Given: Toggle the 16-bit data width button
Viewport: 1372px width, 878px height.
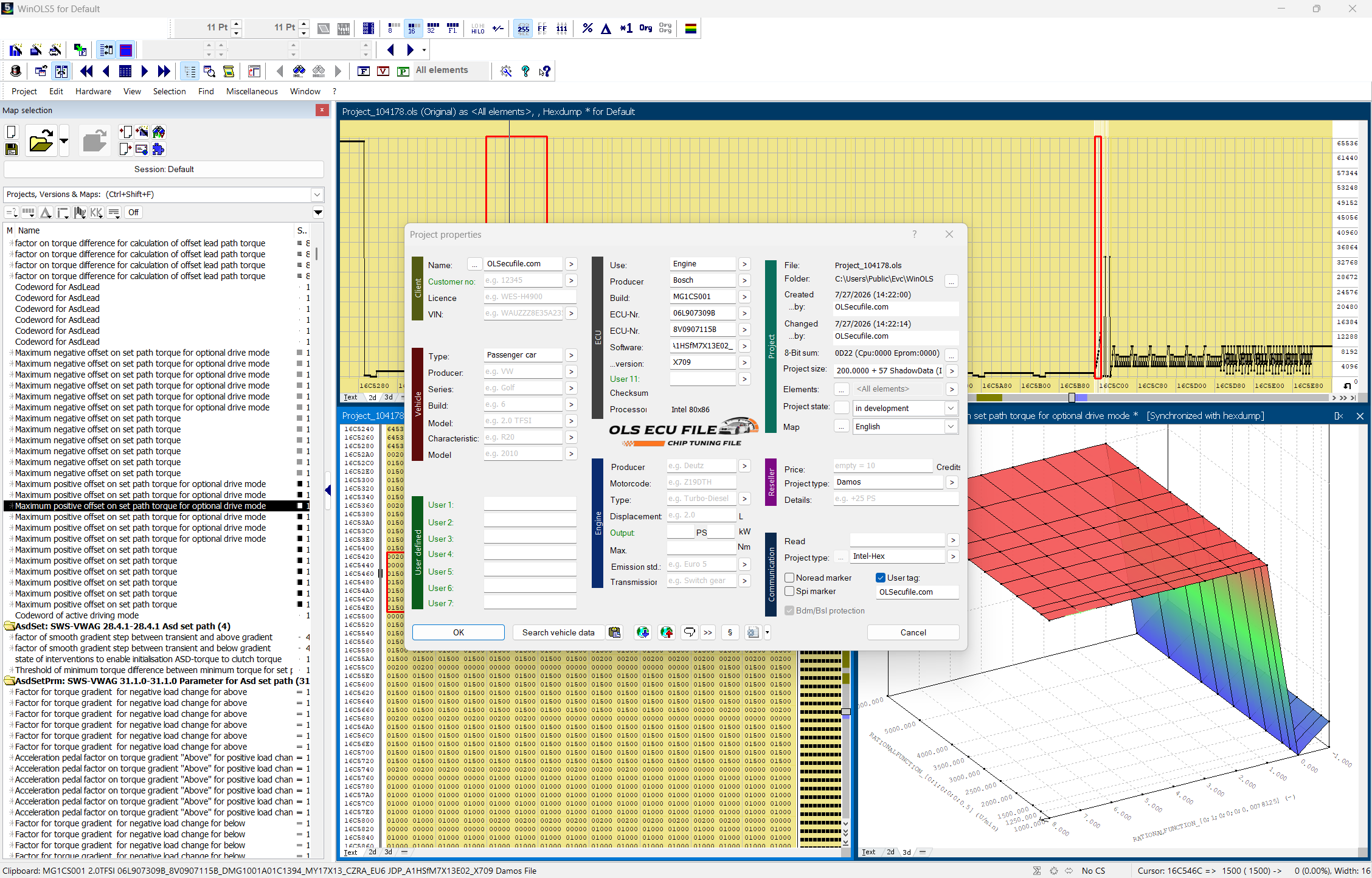Looking at the screenshot, I should coord(413,28).
